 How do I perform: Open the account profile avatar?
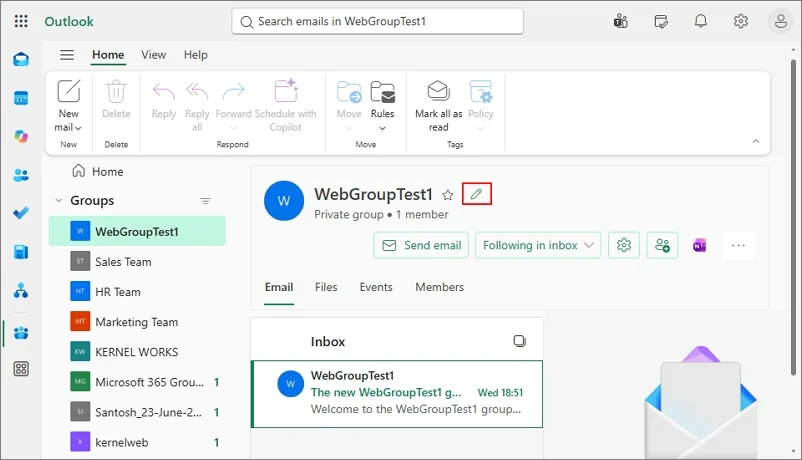tap(781, 21)
